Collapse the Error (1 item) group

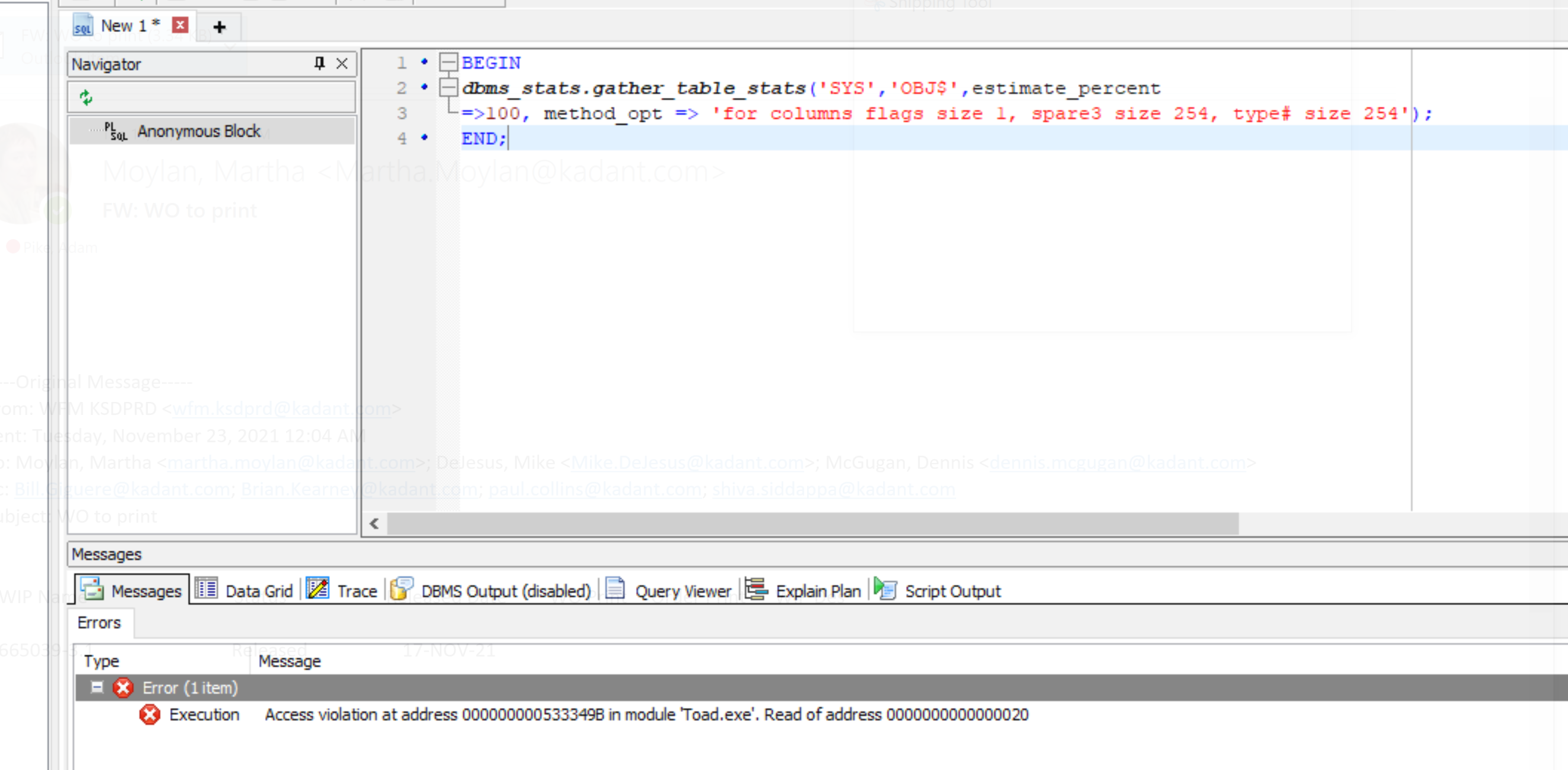click(x=97, y=687)
